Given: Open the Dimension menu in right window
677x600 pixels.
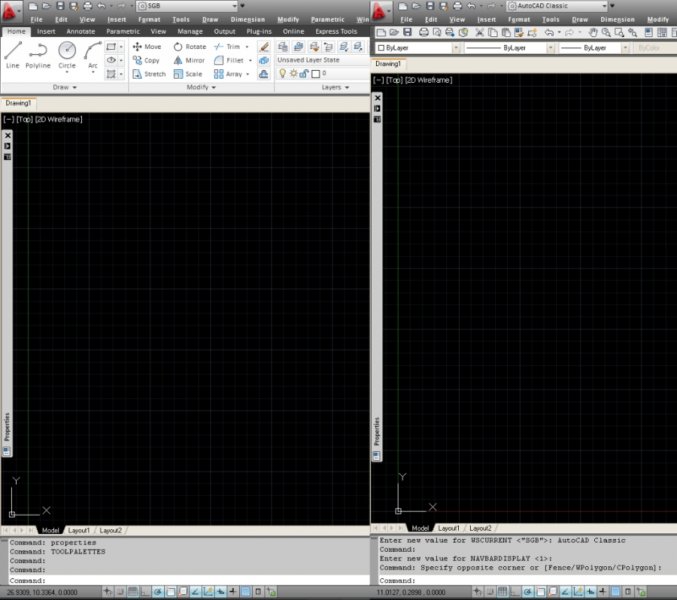Looking at the screenshot, I should tap(617, 19).
